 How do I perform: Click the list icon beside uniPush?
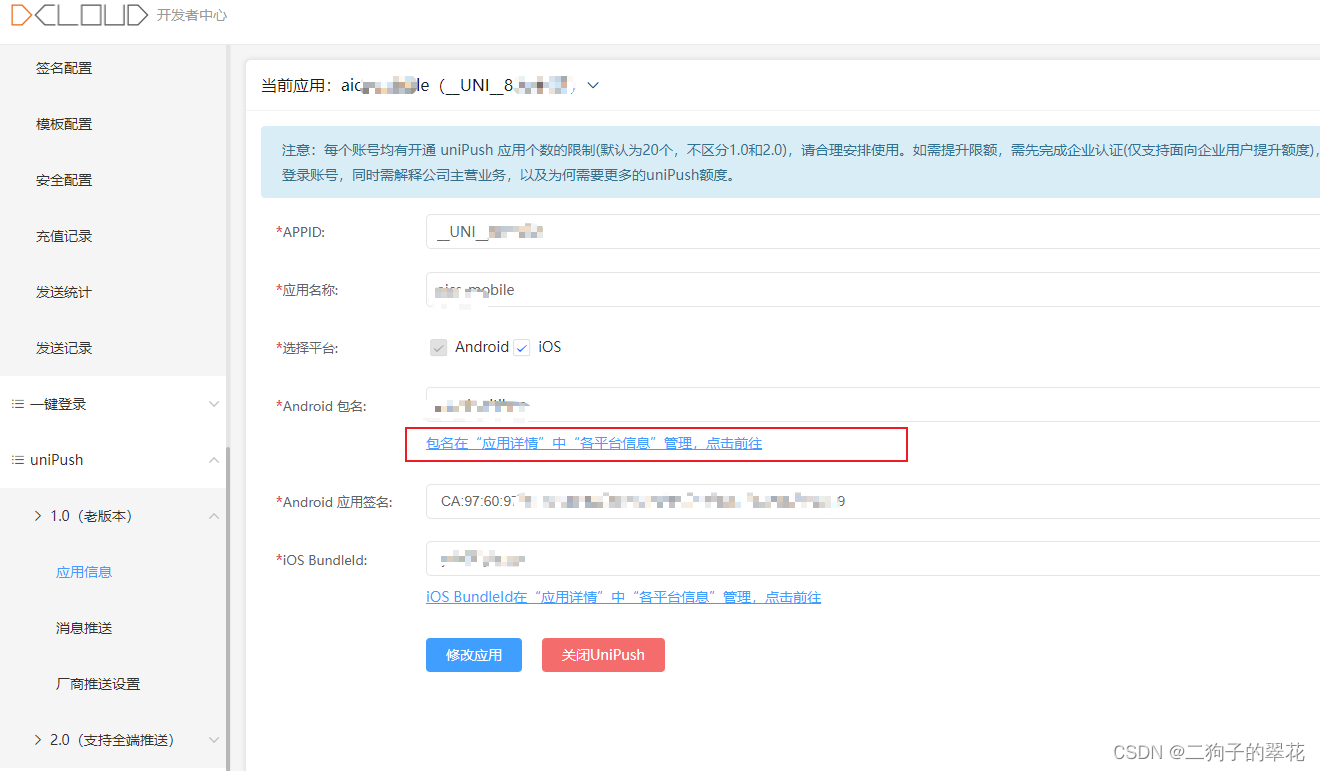(17, 460)
